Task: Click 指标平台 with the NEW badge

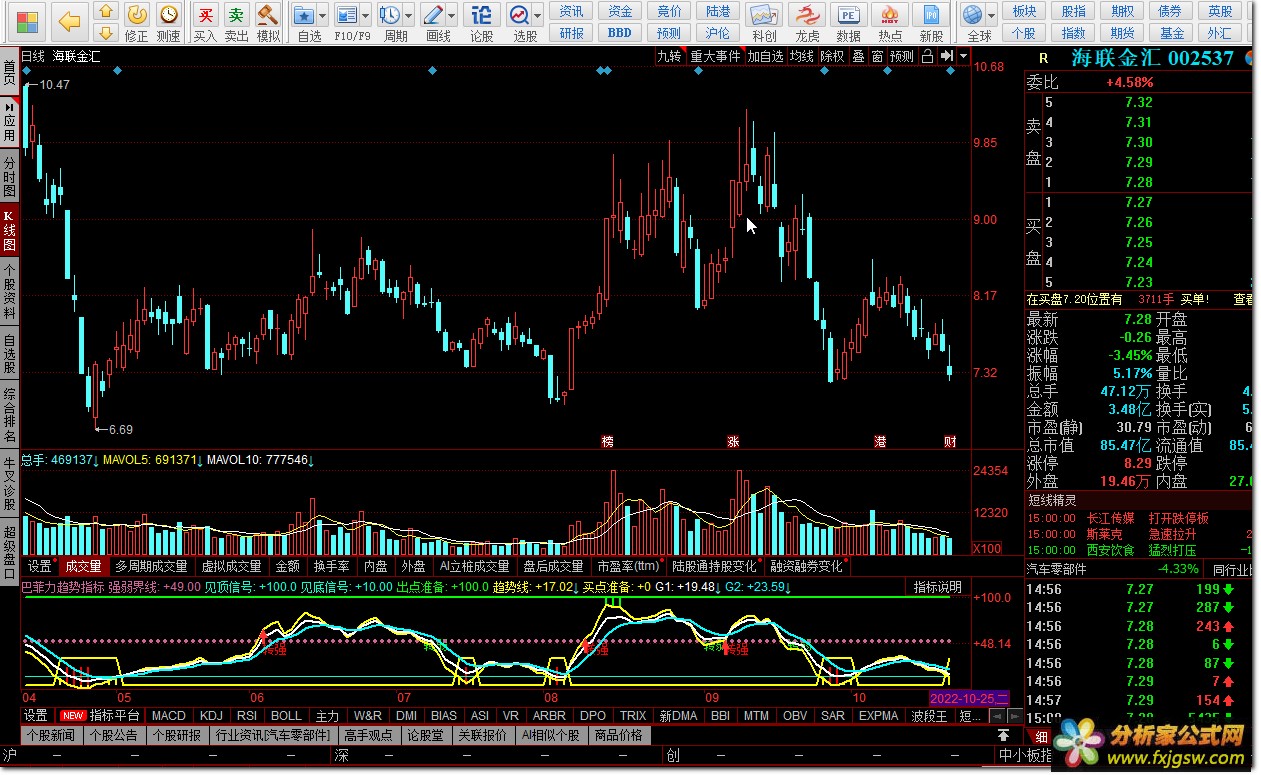Action: (x=101, y=716)
